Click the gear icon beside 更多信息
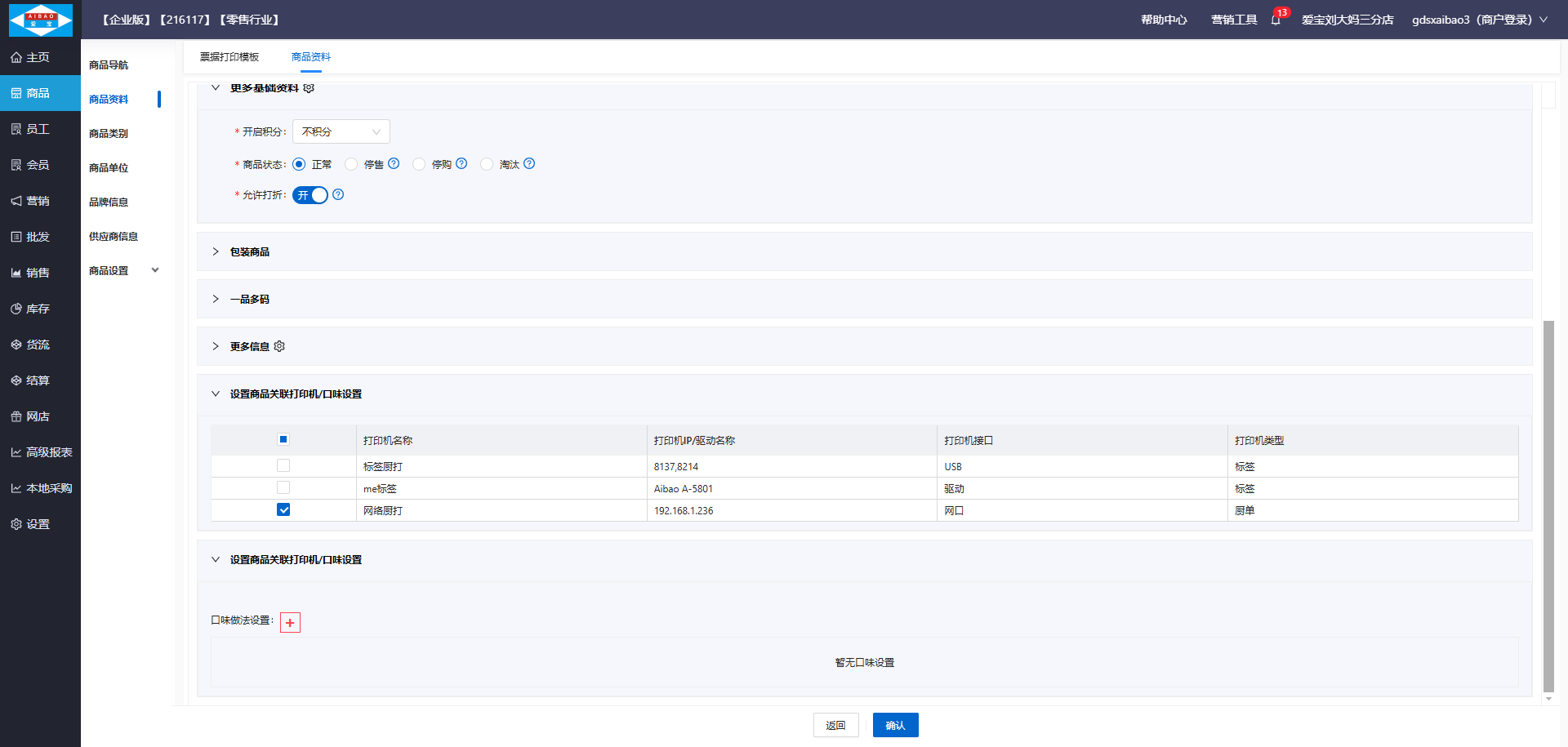1568x747 pixels. (x=279, y=346)
